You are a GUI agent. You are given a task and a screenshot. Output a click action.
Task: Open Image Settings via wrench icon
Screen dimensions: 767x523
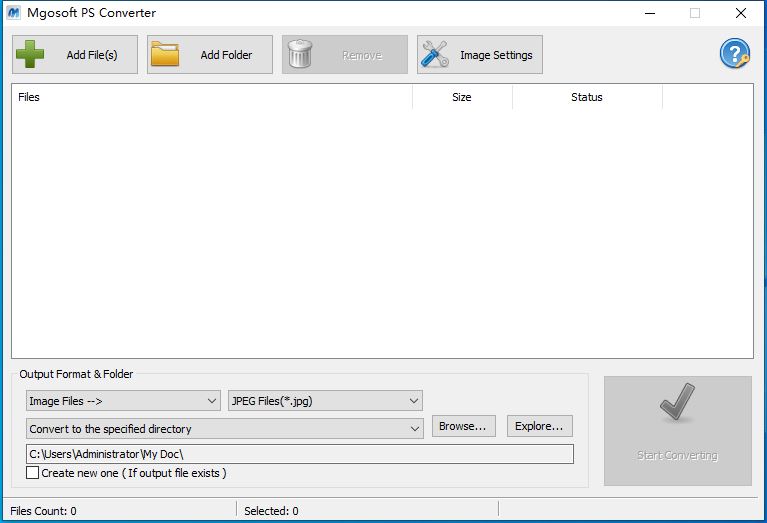tap(435, 54)
